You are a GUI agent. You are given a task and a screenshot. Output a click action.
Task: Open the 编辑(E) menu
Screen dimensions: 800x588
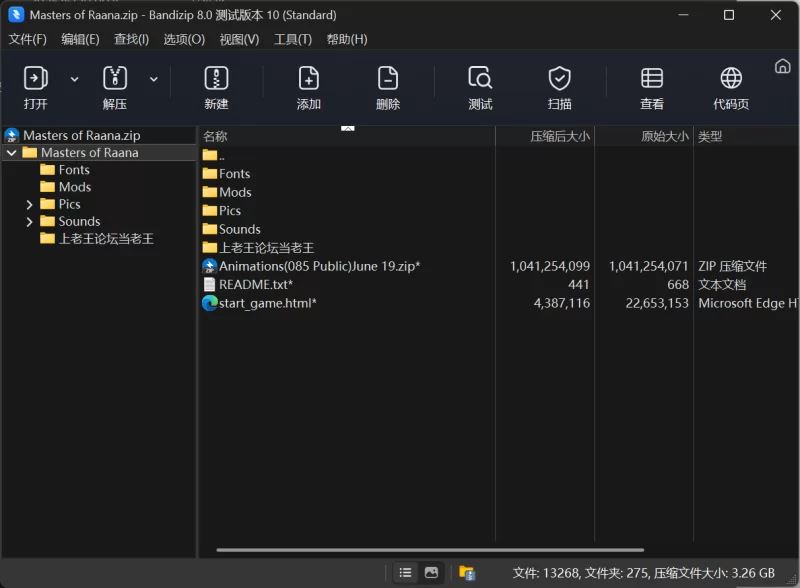pos(80,39)
